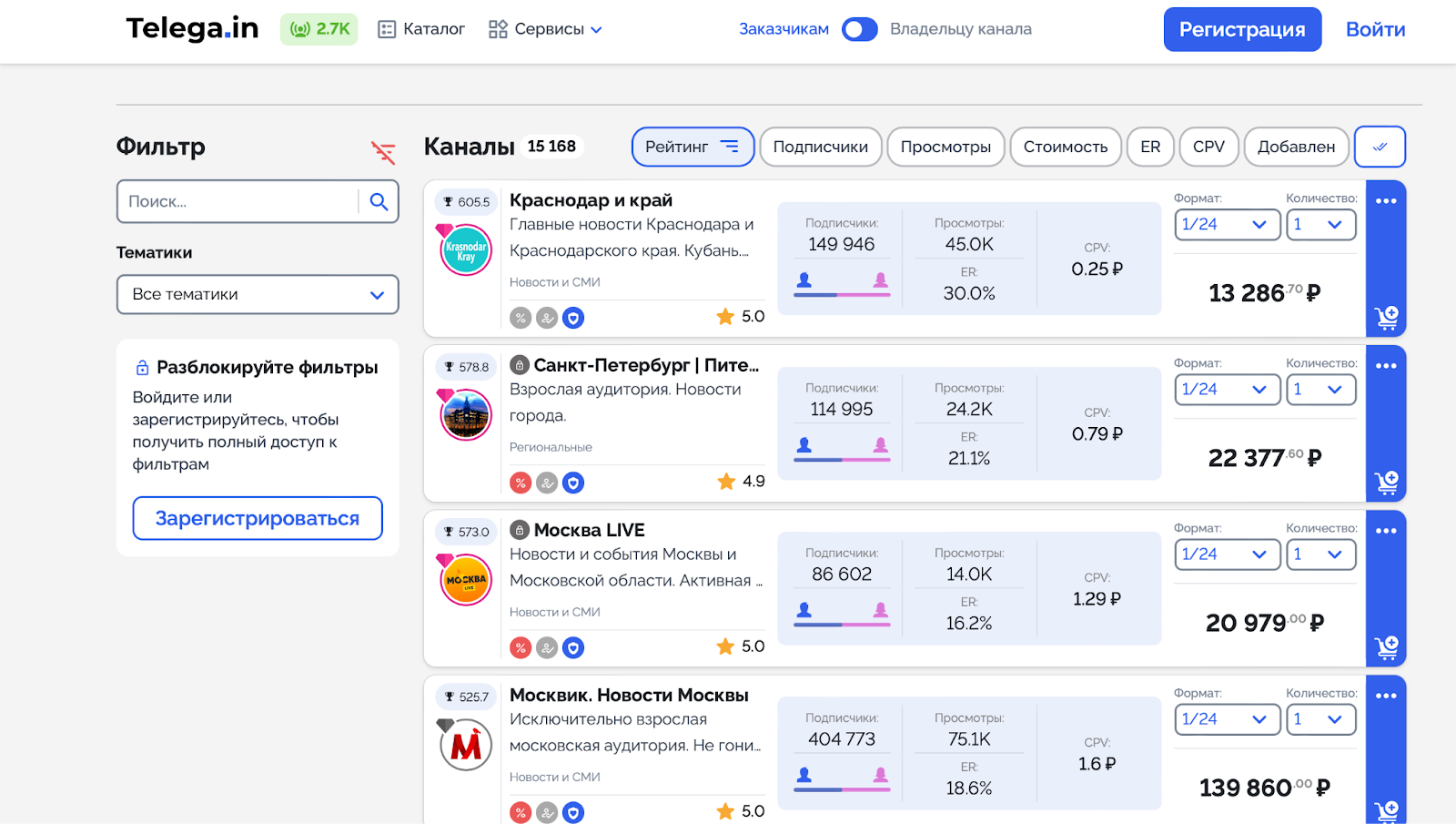
Task: Open the Все тематики dropdown
Action: coord(258,294)
